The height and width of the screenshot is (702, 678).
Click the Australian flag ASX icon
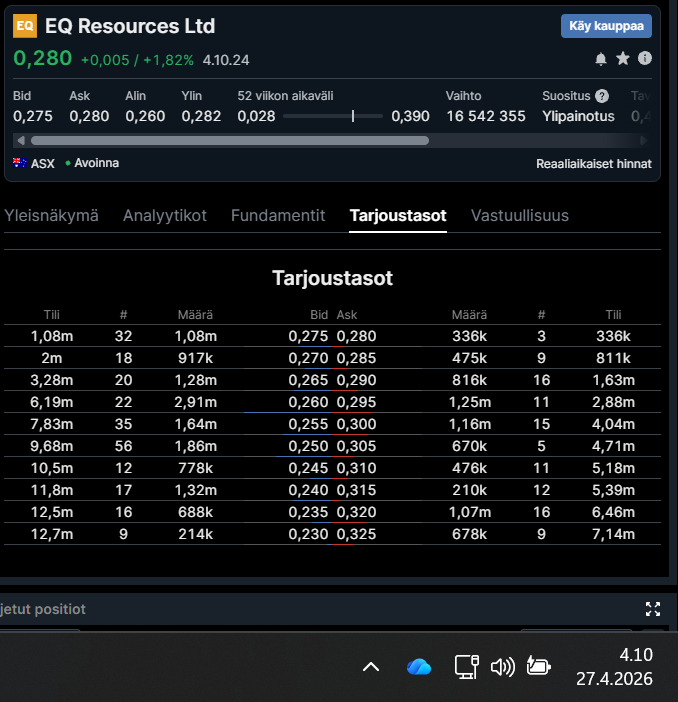[x=20, y=163]
